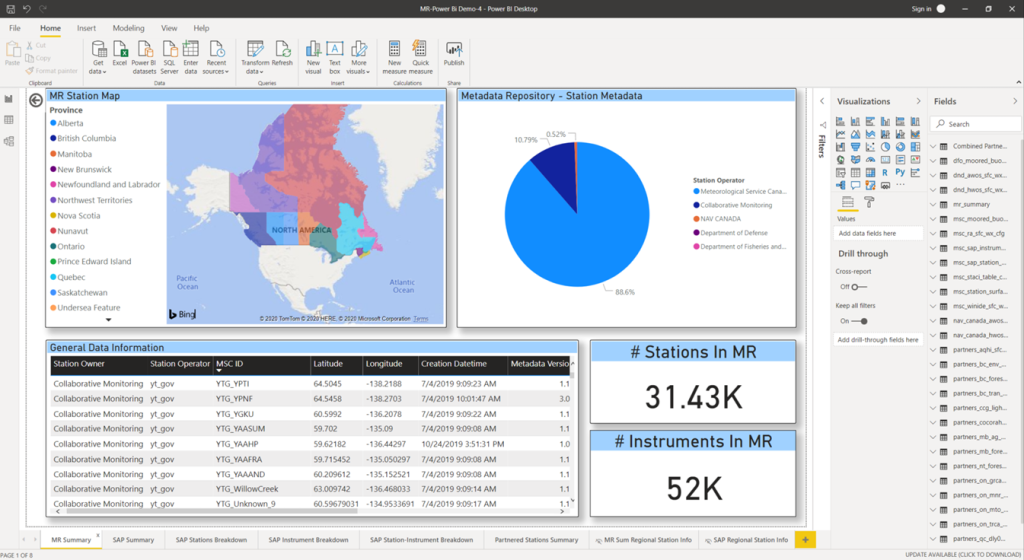Toggle the Cross-report switch
This screenshot has width=1024, height=560.
coord(857,286)
